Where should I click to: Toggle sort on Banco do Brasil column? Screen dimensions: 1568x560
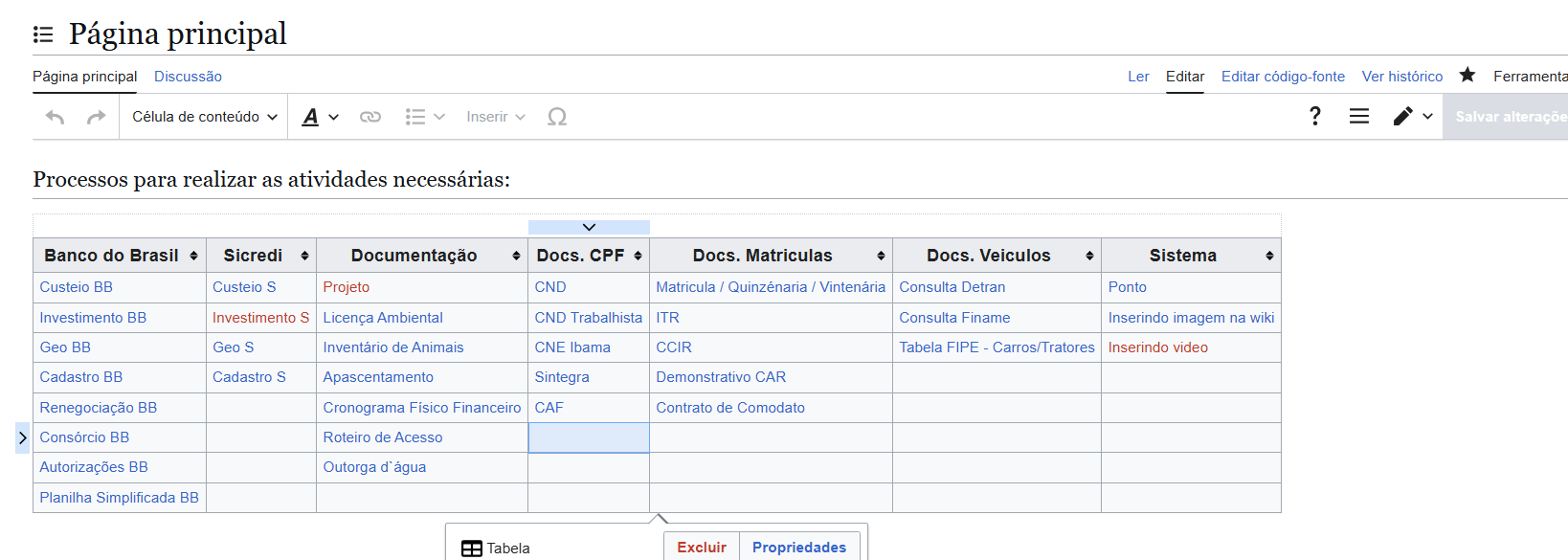tap(193, 256)
